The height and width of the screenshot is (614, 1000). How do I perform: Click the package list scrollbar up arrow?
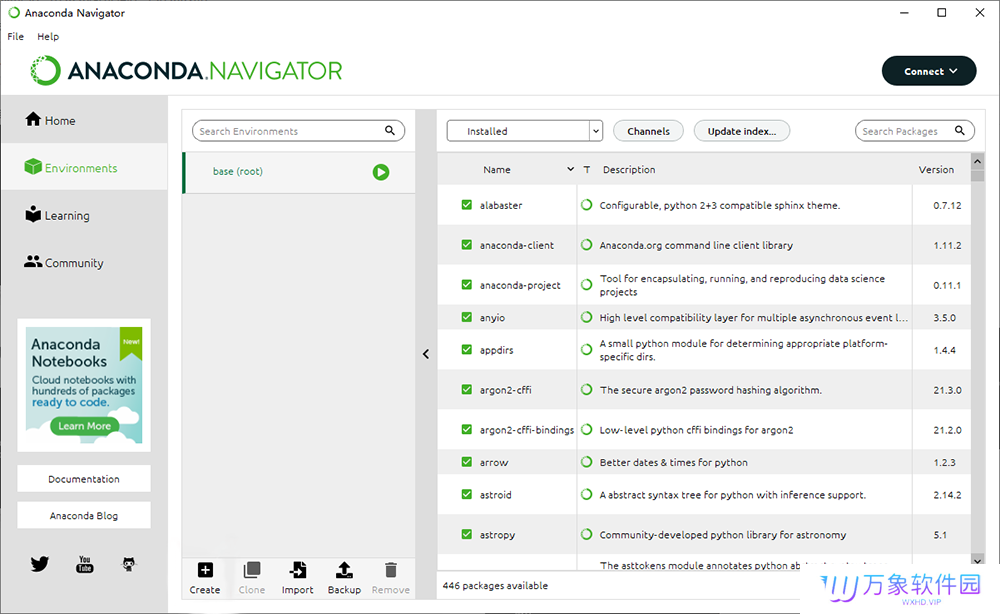[x=978, y=161]
